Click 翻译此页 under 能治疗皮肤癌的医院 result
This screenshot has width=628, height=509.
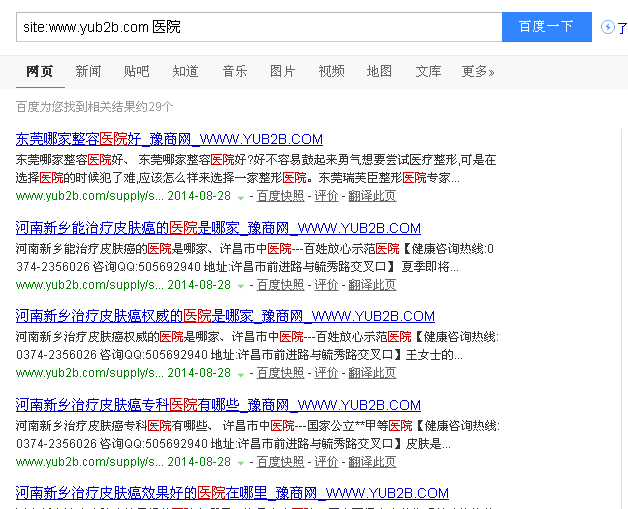372,285
